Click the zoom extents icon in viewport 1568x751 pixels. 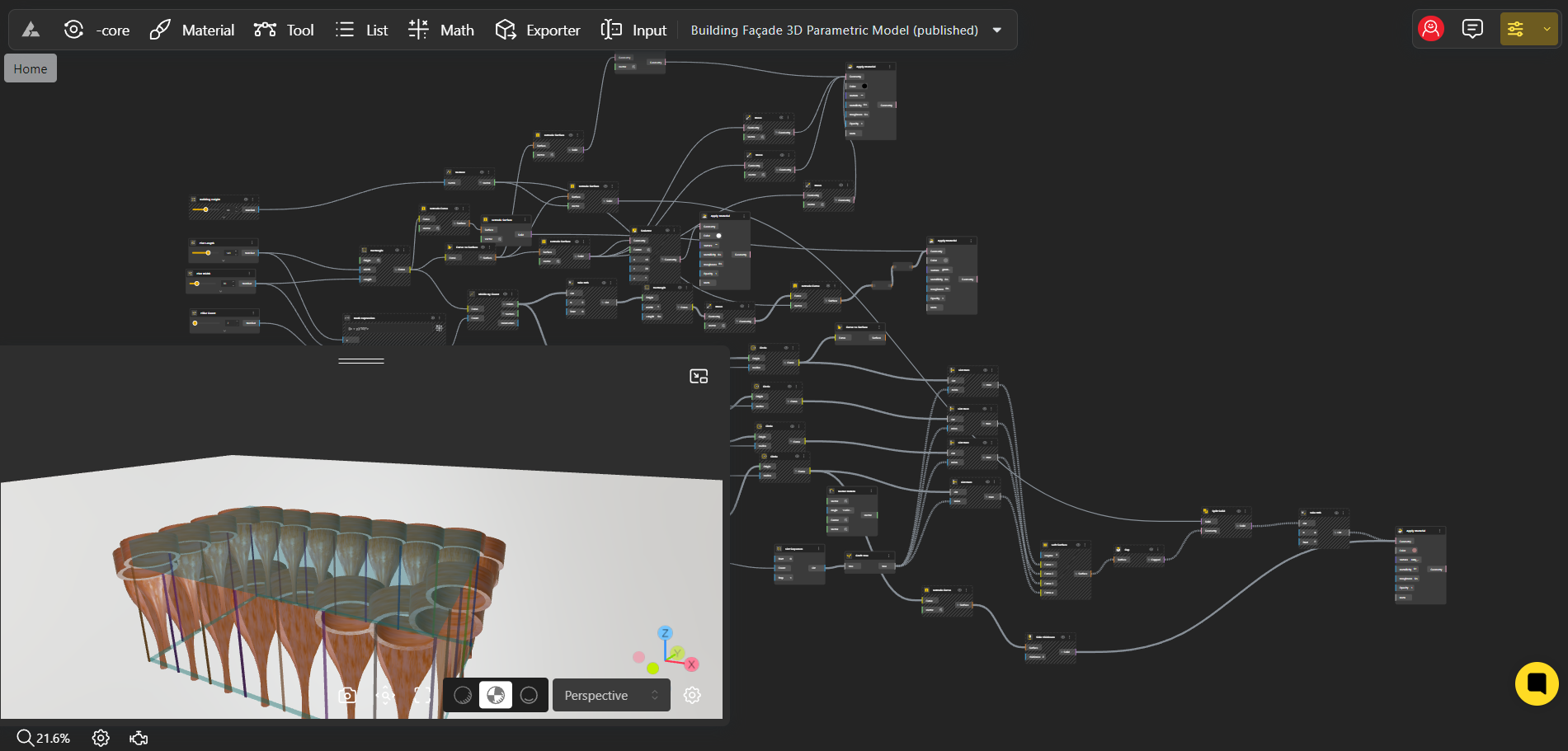[x=384, y=696]
